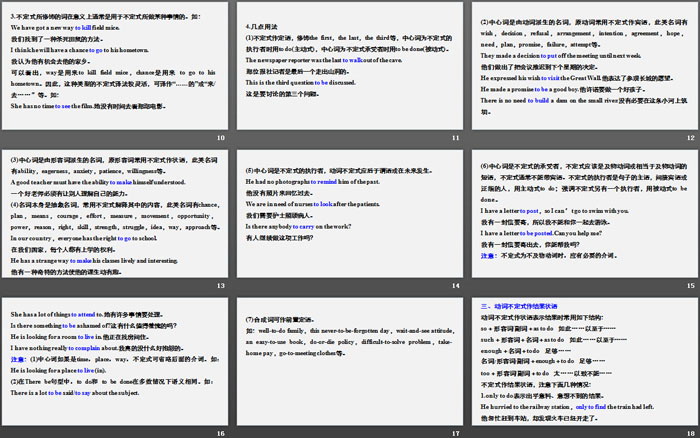Click the slide number 13 label

[x=221, y=286]
